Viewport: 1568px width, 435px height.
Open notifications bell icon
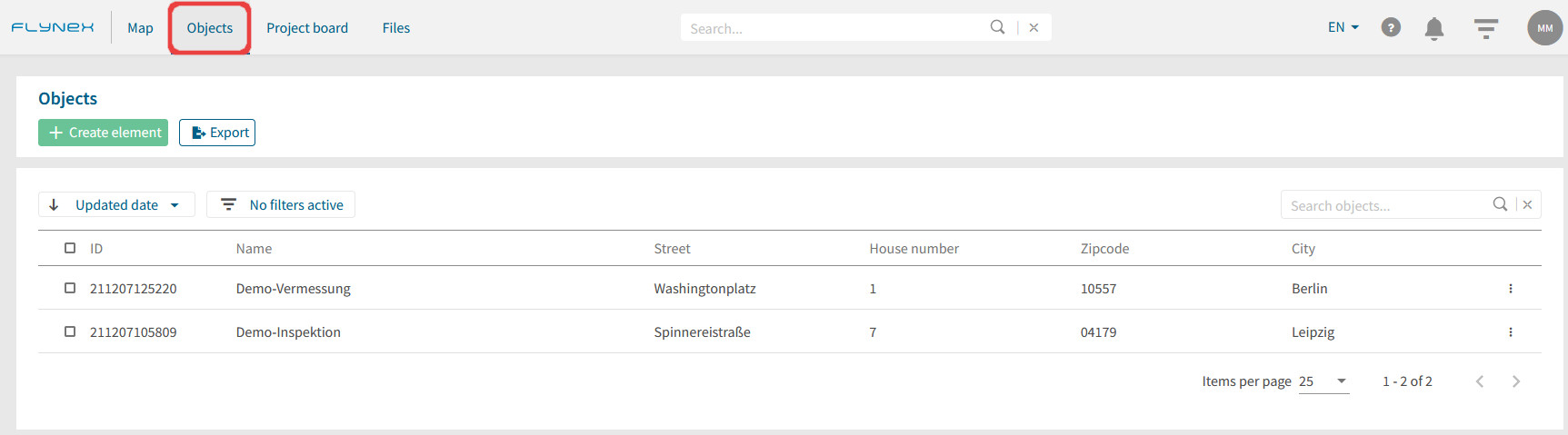pos(1434,28)
